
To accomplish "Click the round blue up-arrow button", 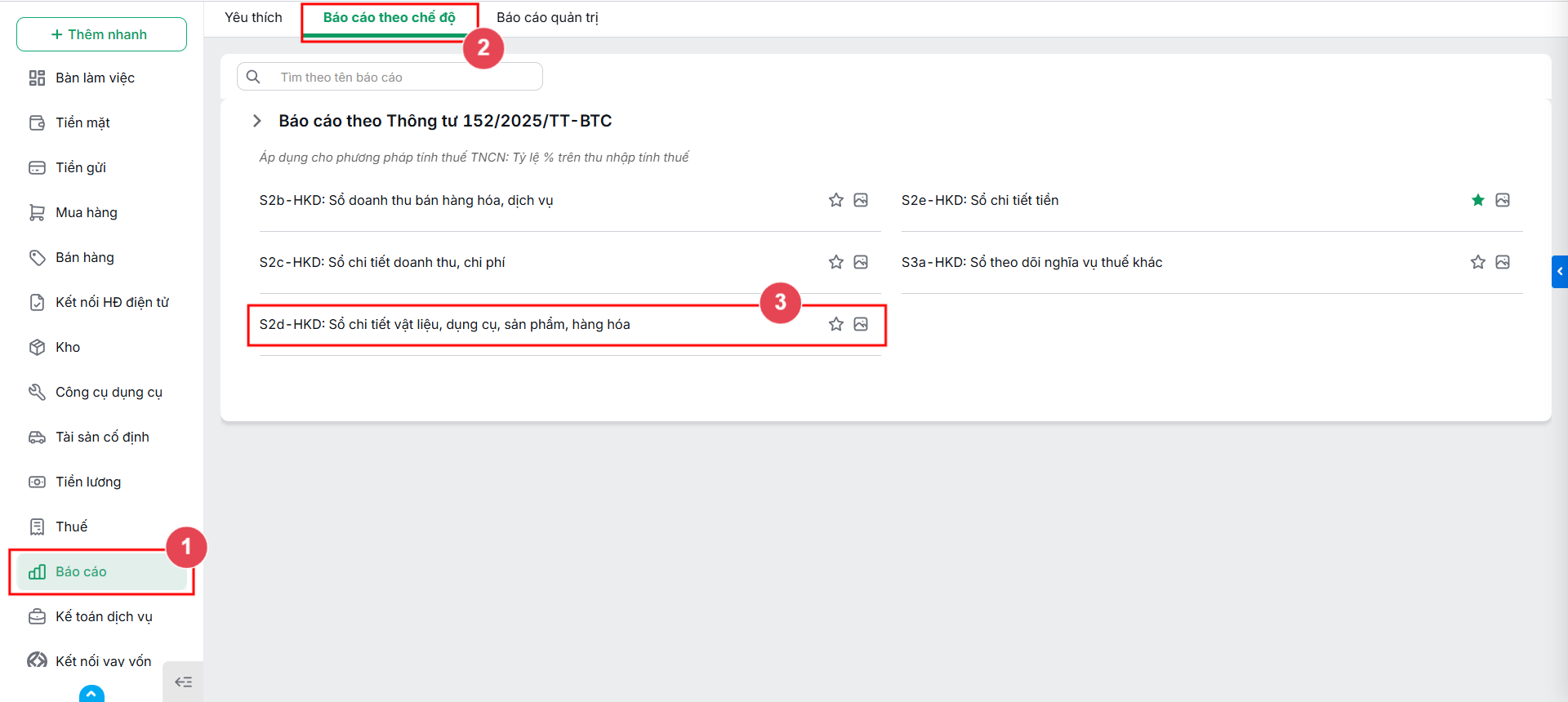I will click(91, 694).
